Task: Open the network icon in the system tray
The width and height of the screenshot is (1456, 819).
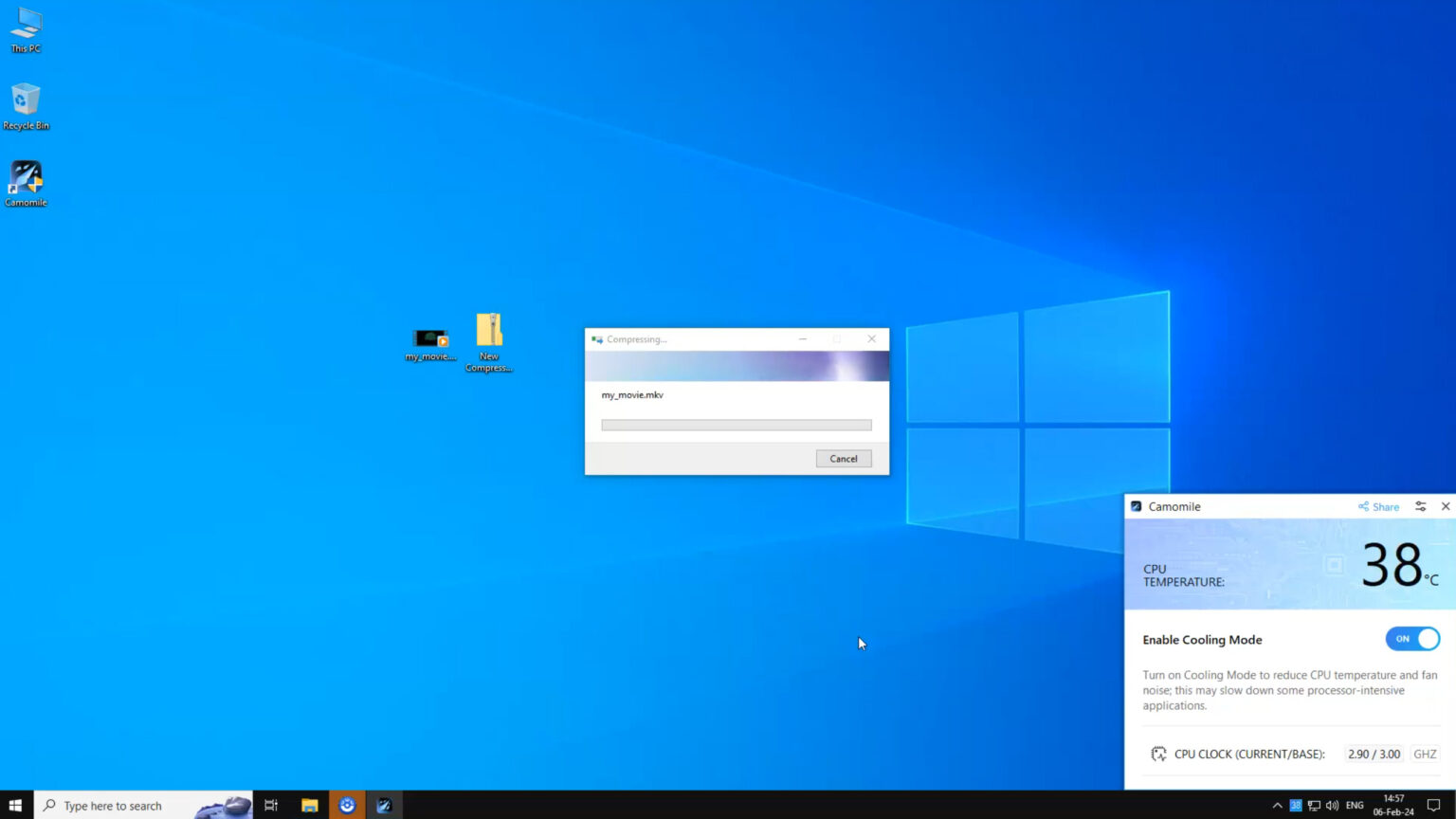Action: 1314,805
